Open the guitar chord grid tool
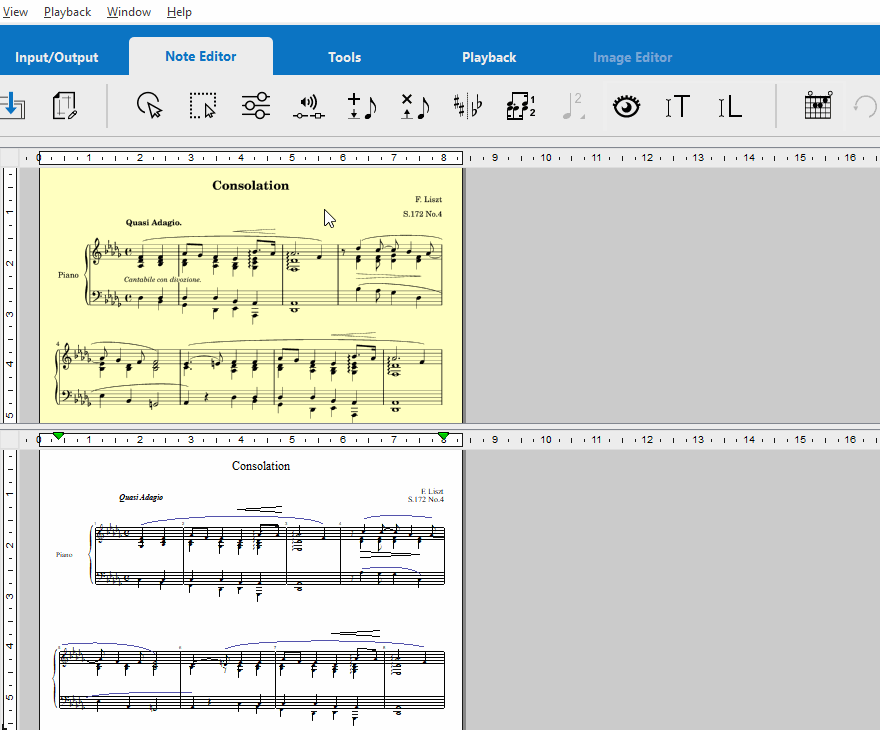This screenshot has width=880, height=730. point(818,105)
